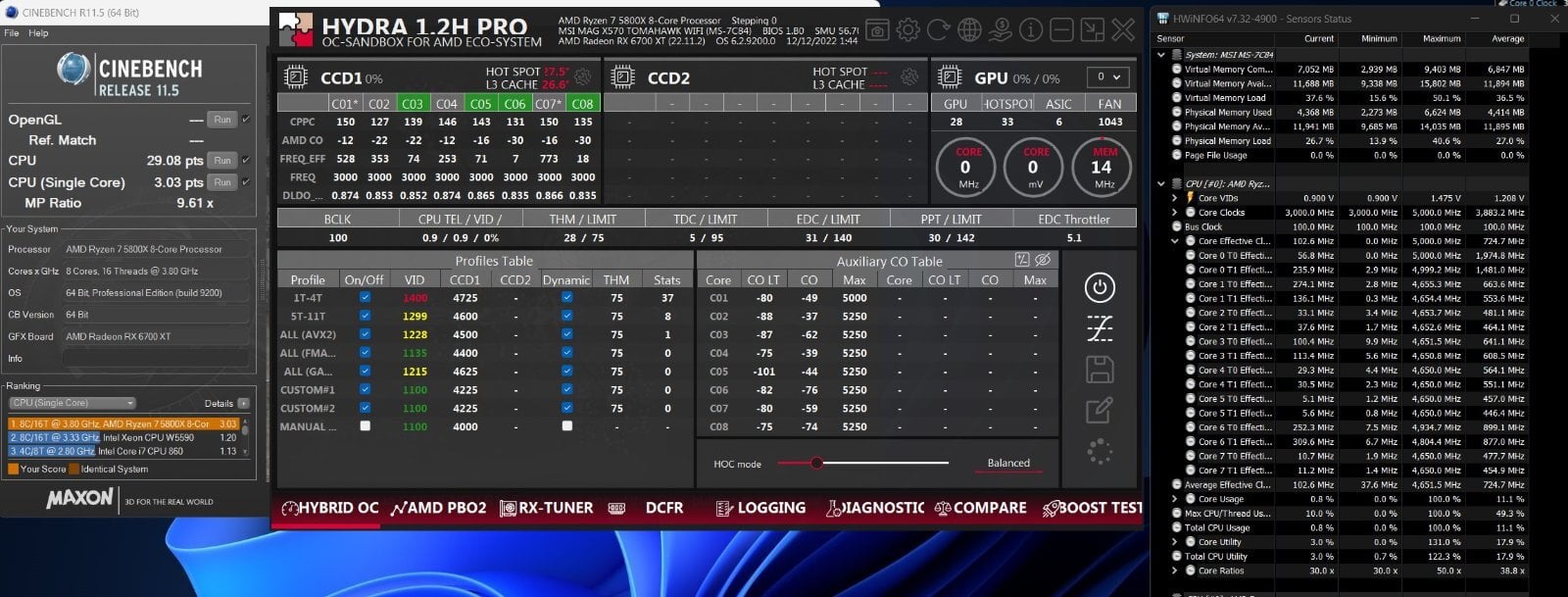Click Auxiliary CO table percent icon
The height and width of the screenshot is (597, 1568).
tap(1022, 260)
